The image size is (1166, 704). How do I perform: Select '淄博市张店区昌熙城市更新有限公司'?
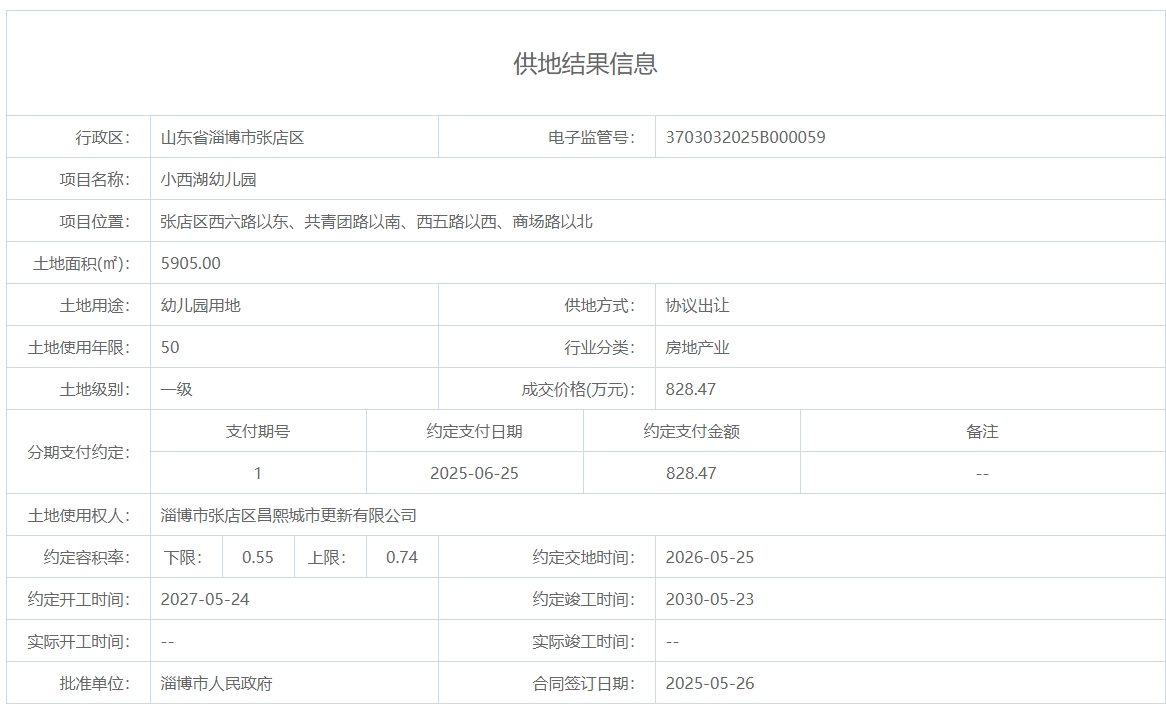pyautogui.click(x=289, y=515)
